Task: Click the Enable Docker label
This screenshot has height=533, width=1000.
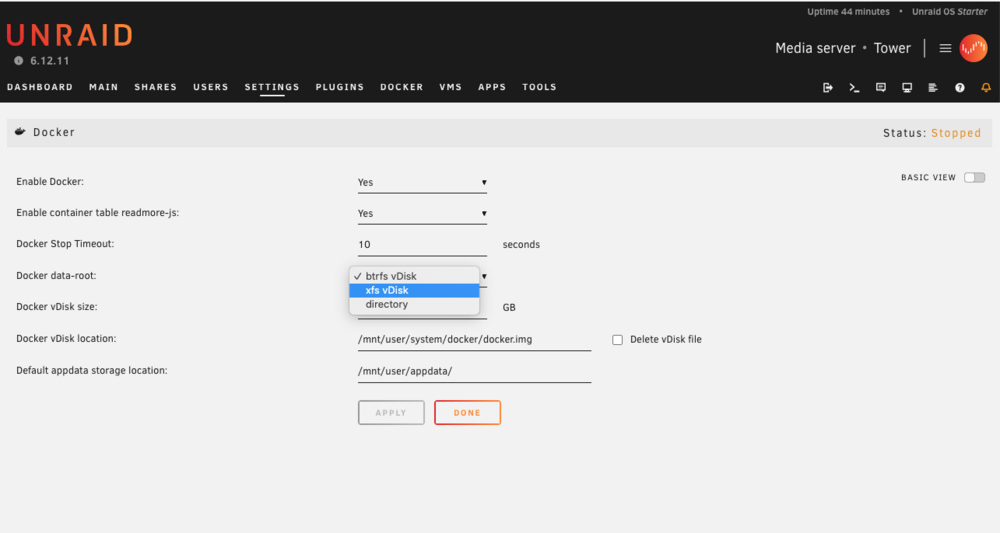Action: pyautogui.click(x=50, y=182)
